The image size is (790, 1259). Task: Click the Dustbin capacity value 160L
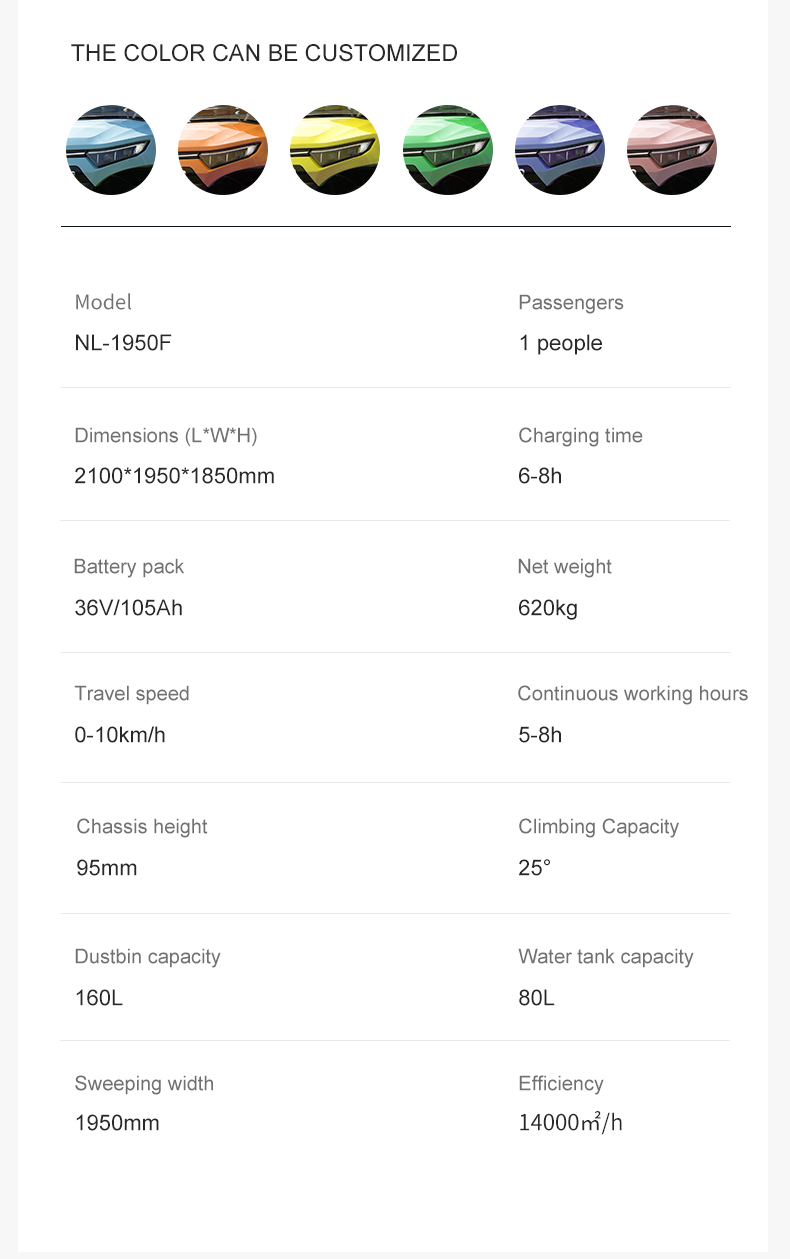coord(99,998)
